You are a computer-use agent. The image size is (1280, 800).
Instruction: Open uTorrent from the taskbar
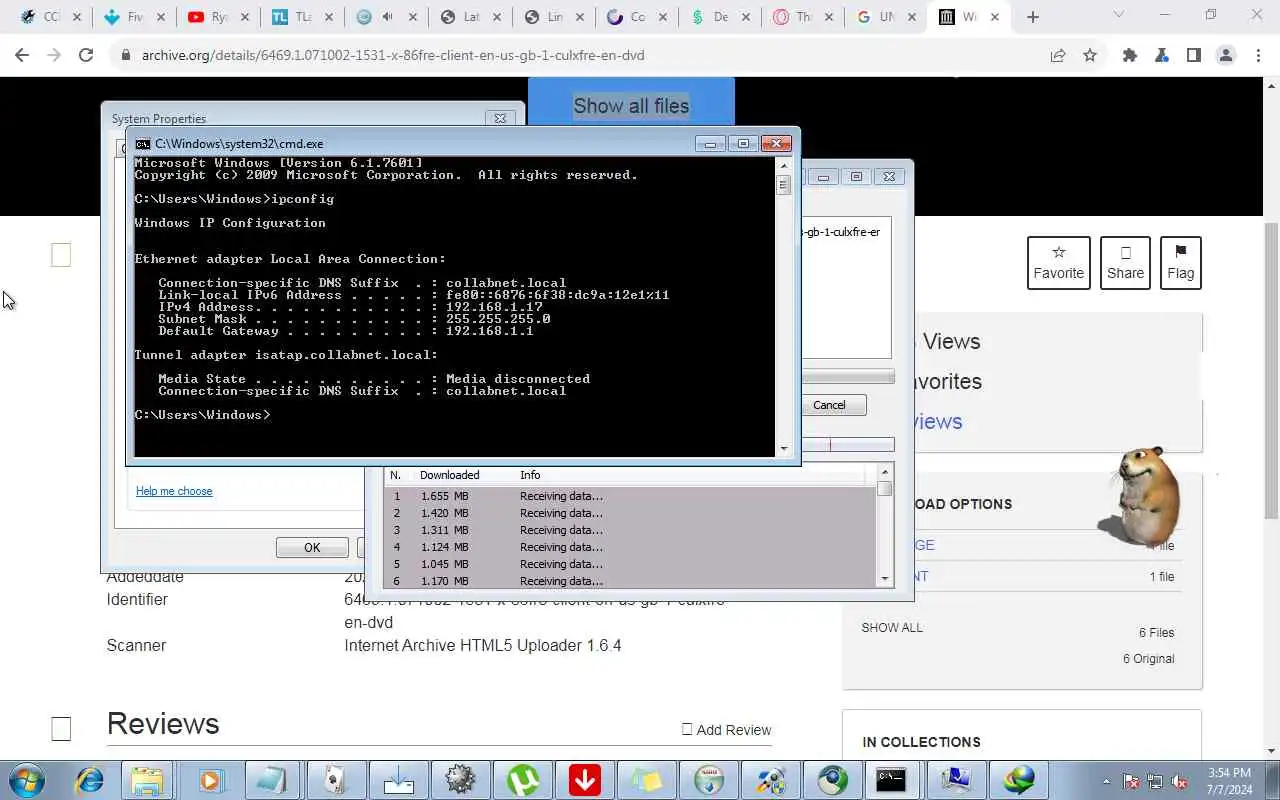click(522, 780)
